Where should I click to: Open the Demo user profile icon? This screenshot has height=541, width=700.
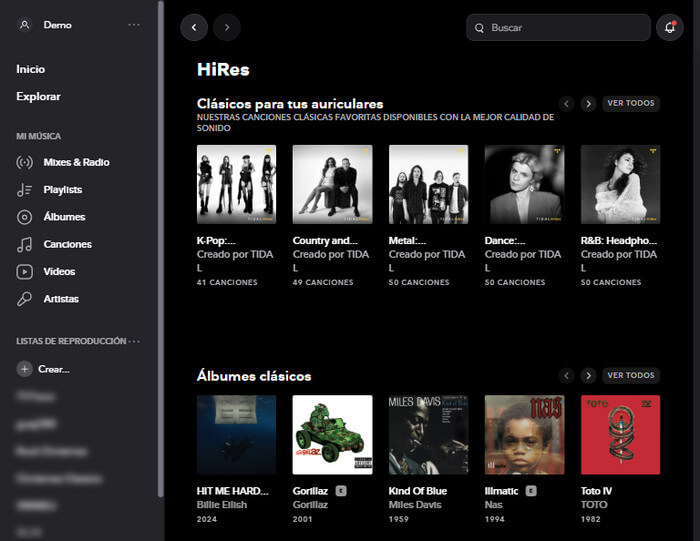[25, 25]
